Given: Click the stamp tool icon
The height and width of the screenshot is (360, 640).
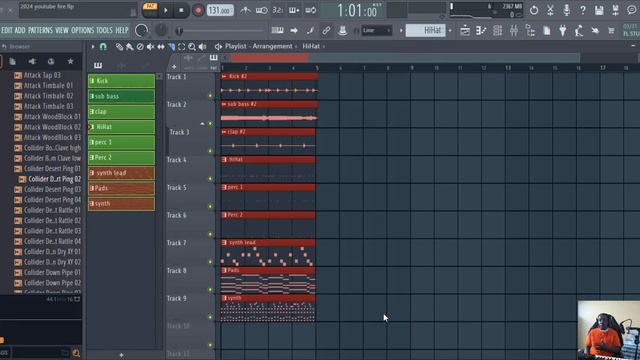Looking at the screenshot, I should pos(342,31).
